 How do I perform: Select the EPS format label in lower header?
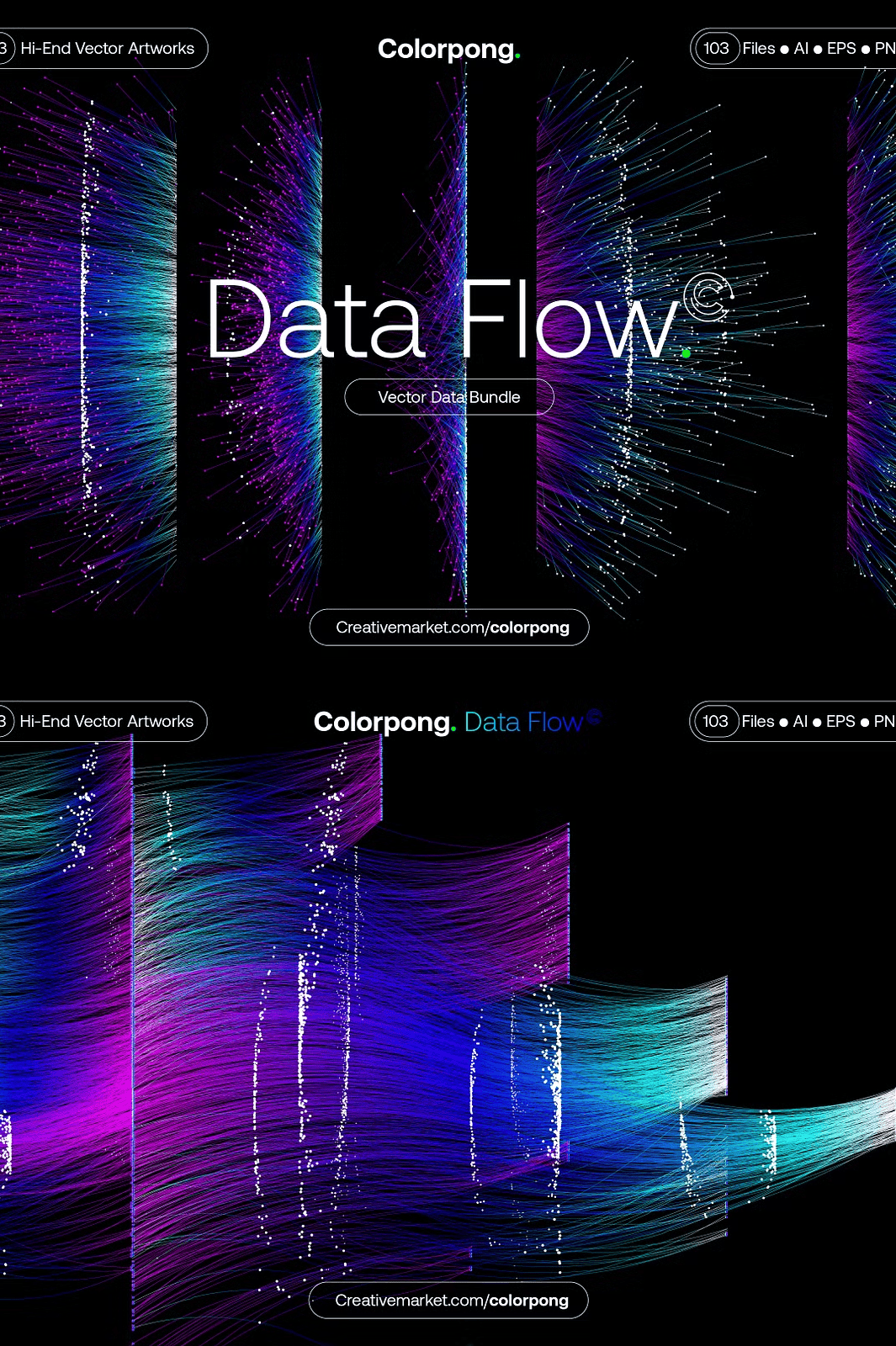[840, 722]
